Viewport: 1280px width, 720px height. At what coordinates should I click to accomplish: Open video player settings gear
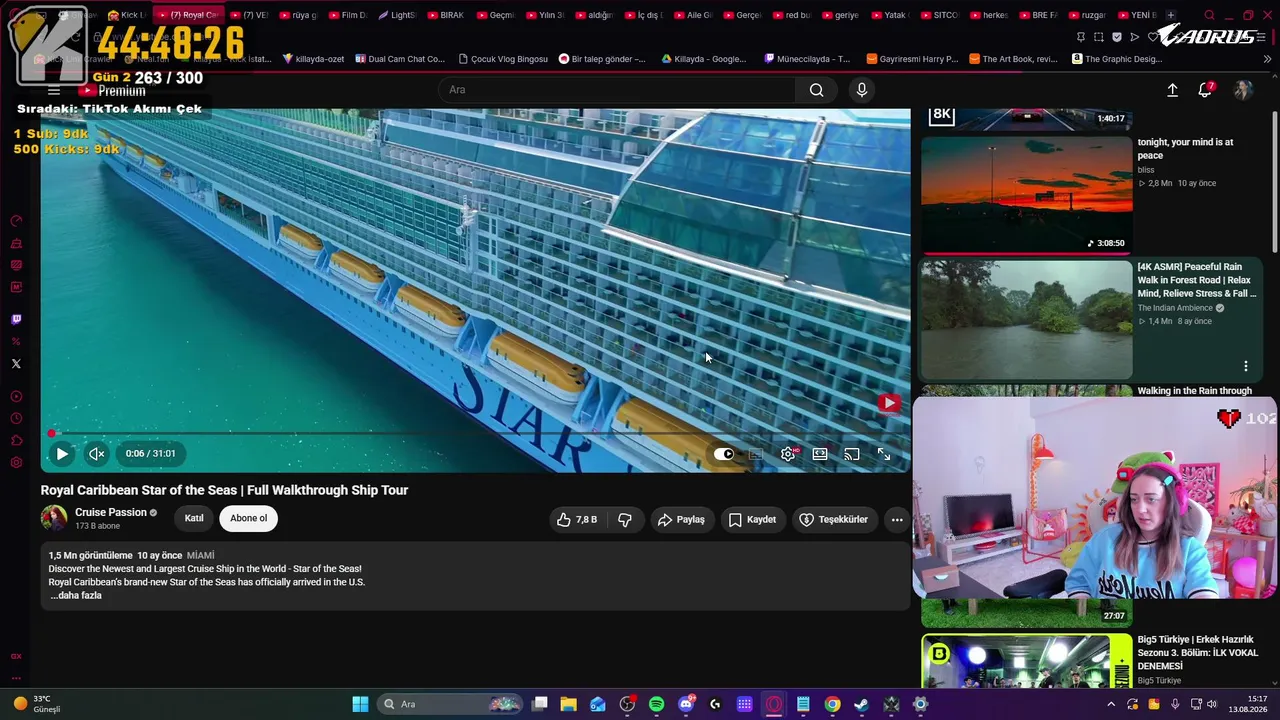788,454
